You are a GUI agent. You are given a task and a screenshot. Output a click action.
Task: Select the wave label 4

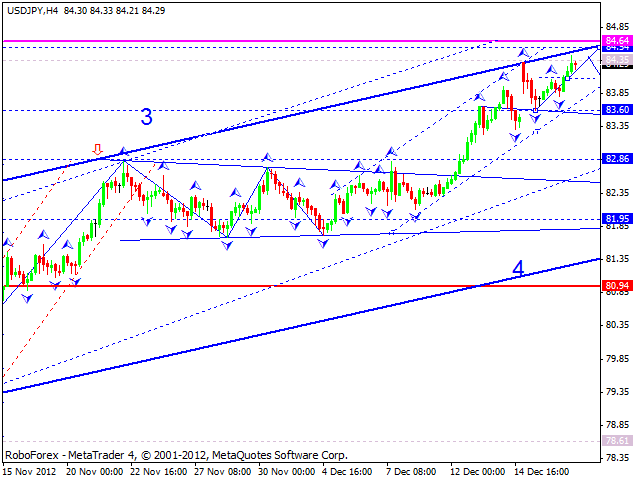pyautogui.click(x=518, y=268)
